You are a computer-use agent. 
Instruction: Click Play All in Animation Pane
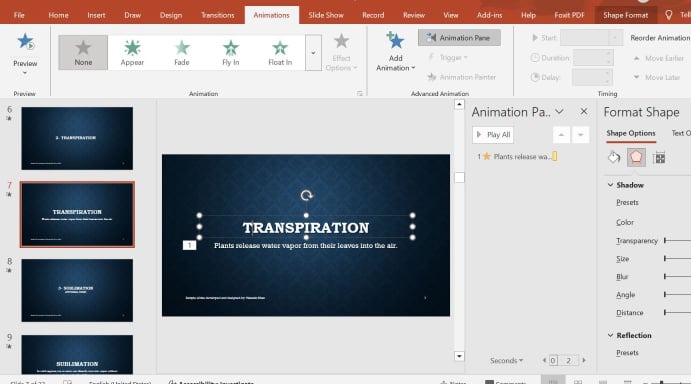pyautogui.click(x=493, y=135)
